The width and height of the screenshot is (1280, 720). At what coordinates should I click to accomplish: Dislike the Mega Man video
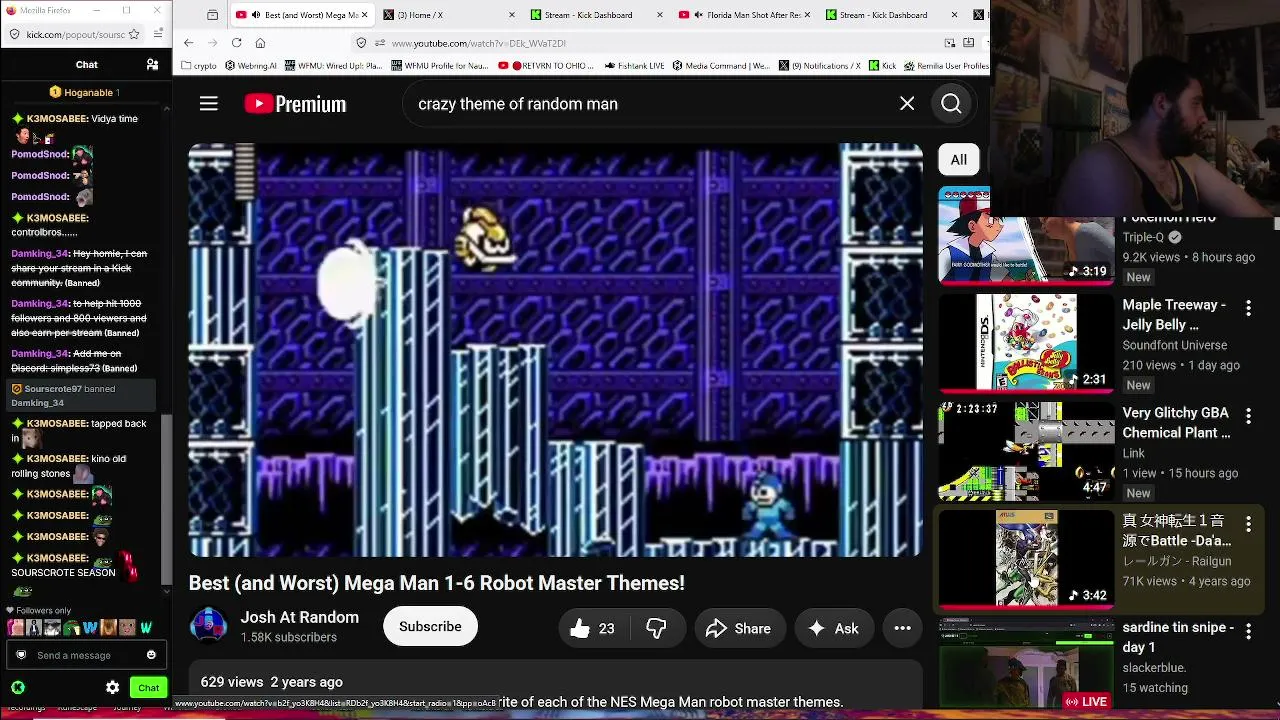click(x=656, y=628)
